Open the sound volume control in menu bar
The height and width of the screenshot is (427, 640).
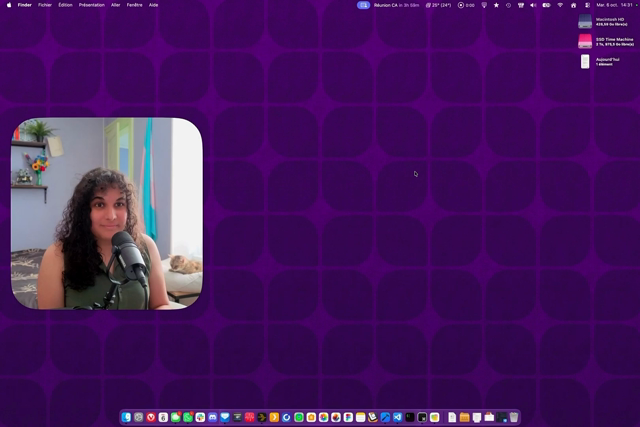pos(533,5)
